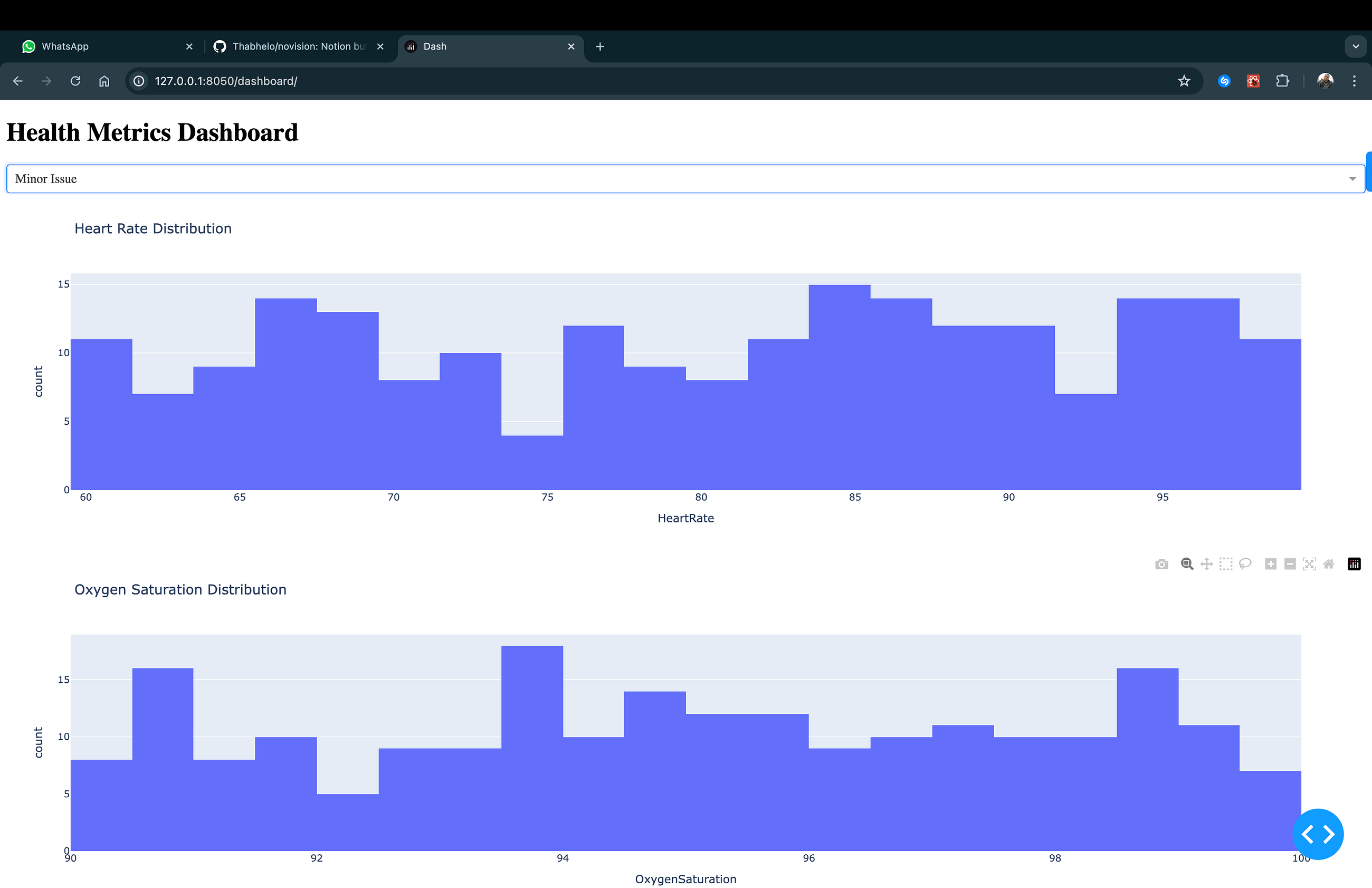
Task: Click the OxygenSaturation axis label
Action: [685, 880]
